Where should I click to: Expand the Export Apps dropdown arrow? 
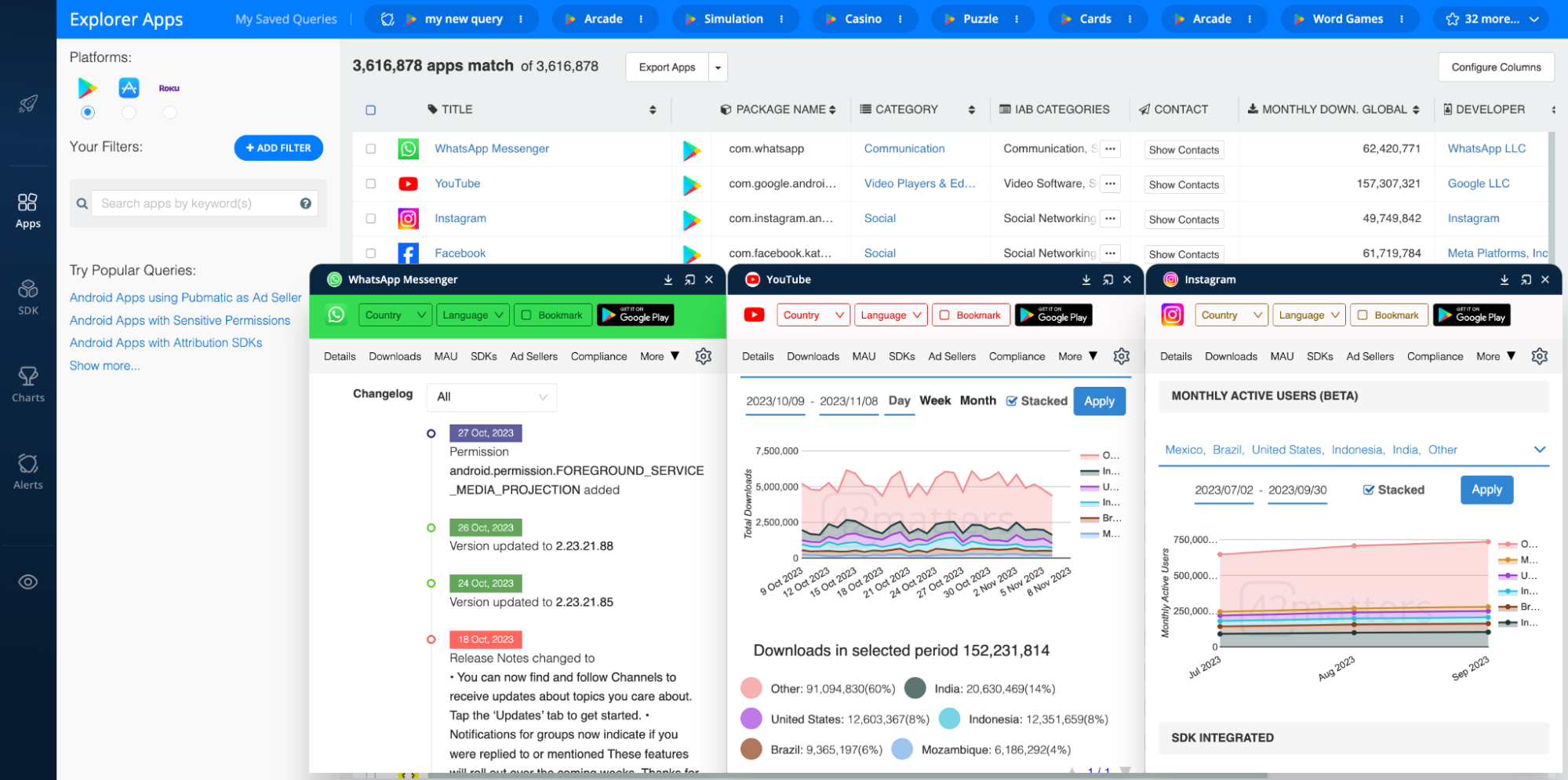[718, 67]
